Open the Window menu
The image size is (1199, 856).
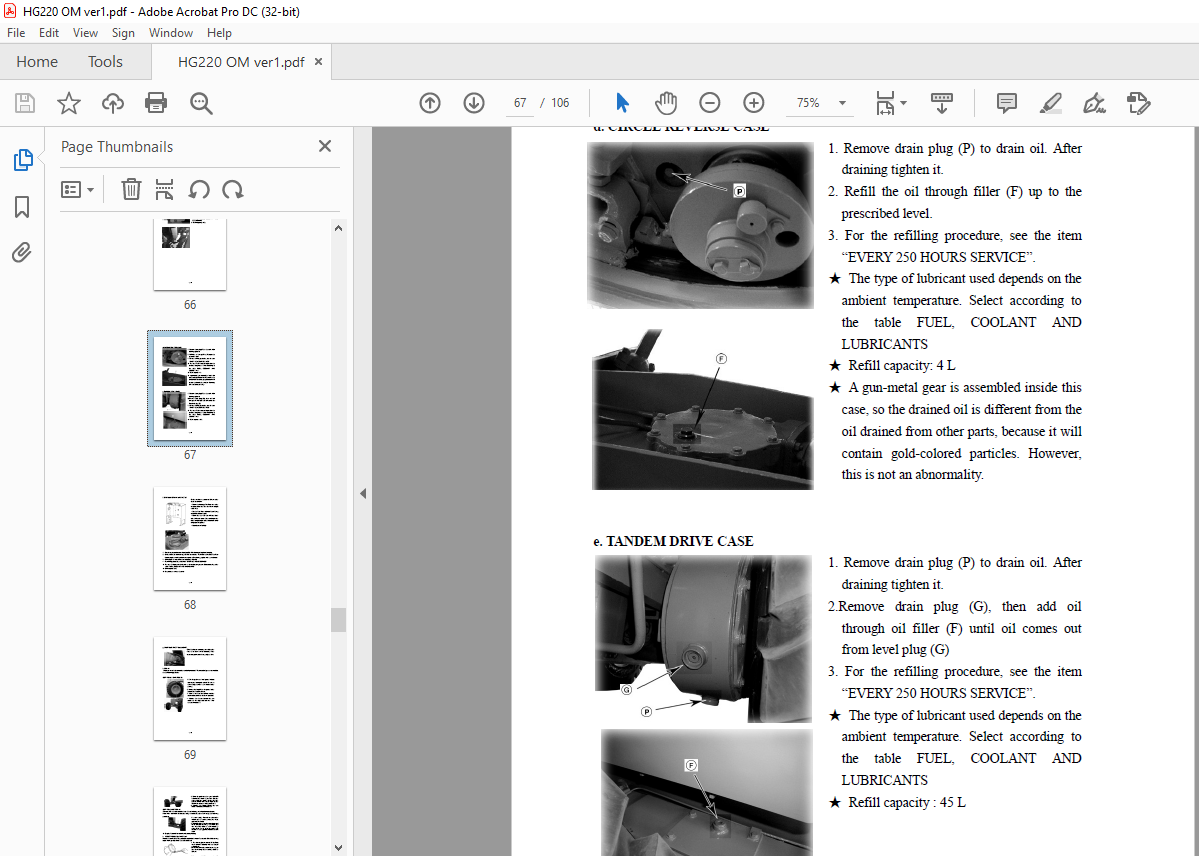coord(171,33)
